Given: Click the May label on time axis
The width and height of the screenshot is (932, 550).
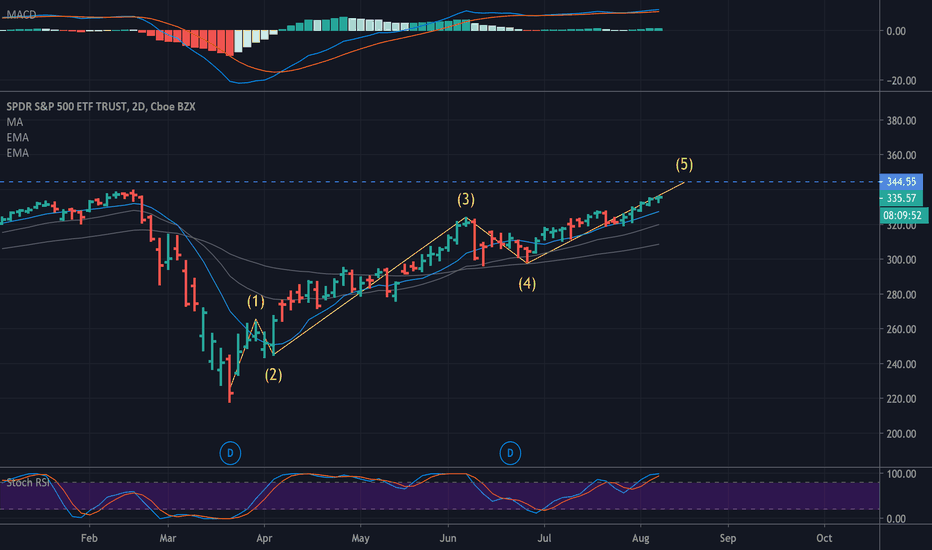Looking at the screenshot, I should tap(360, 538).
